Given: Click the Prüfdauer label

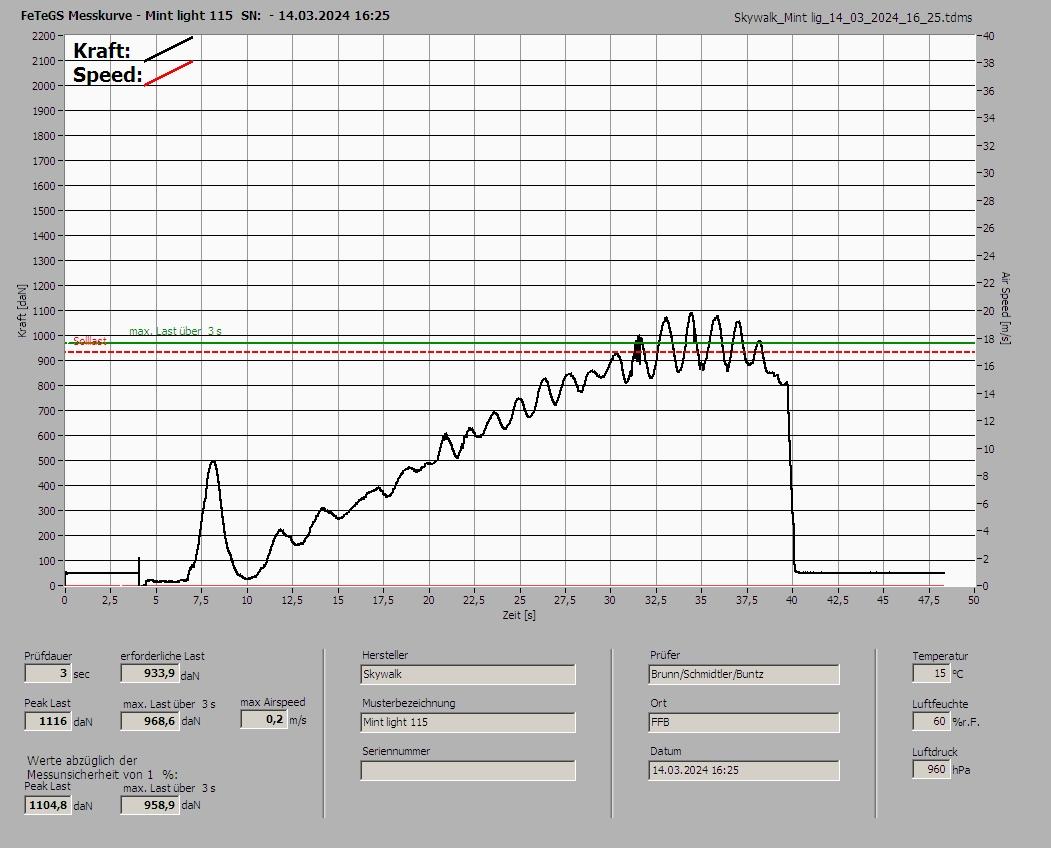Looking at the screenshot, I should tap(48, 656).
